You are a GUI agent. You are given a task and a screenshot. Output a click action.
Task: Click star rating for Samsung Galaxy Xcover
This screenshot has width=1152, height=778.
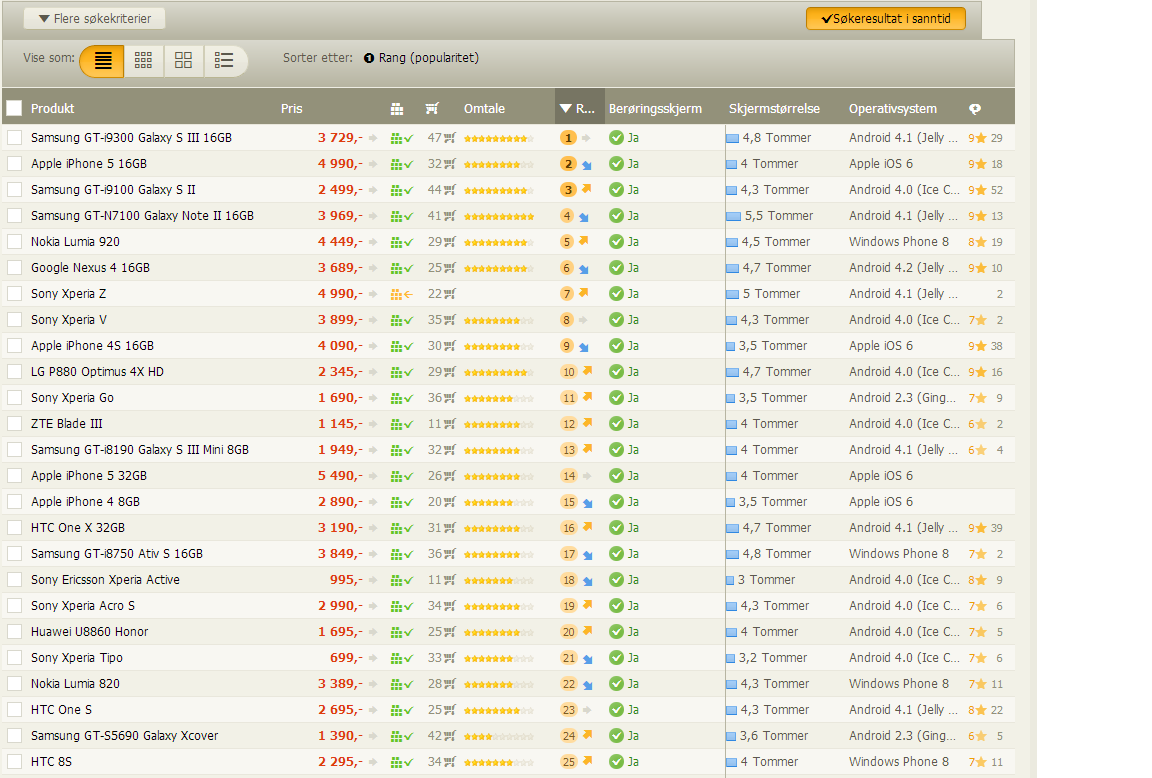(499, 736)
